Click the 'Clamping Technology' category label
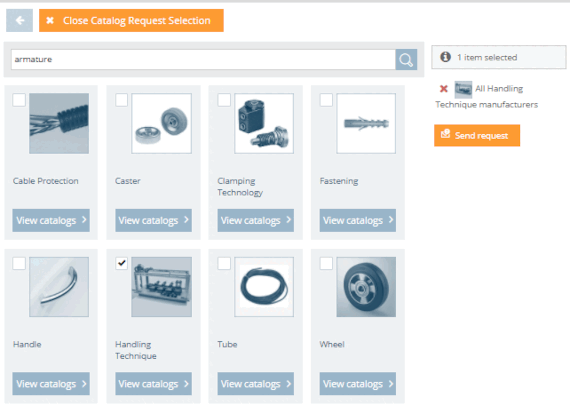The image size is (570, 406). (x=240, y=186)
